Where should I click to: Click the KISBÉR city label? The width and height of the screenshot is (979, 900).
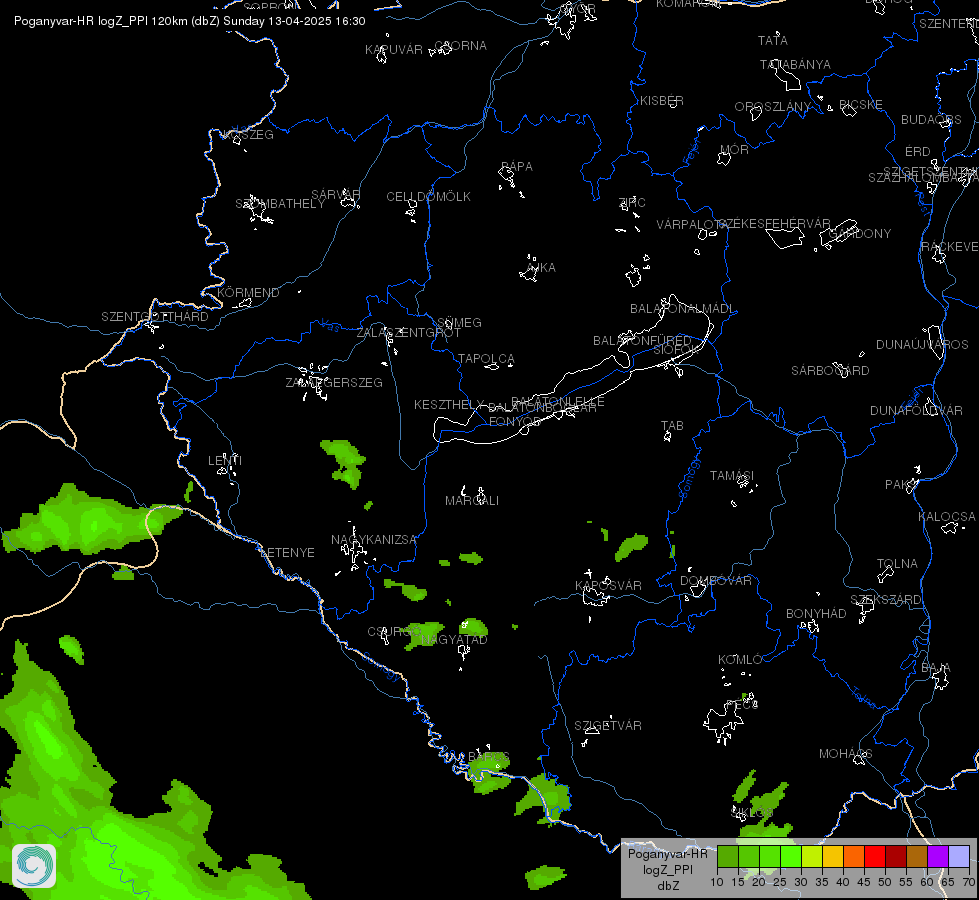[x=661, y=101]
